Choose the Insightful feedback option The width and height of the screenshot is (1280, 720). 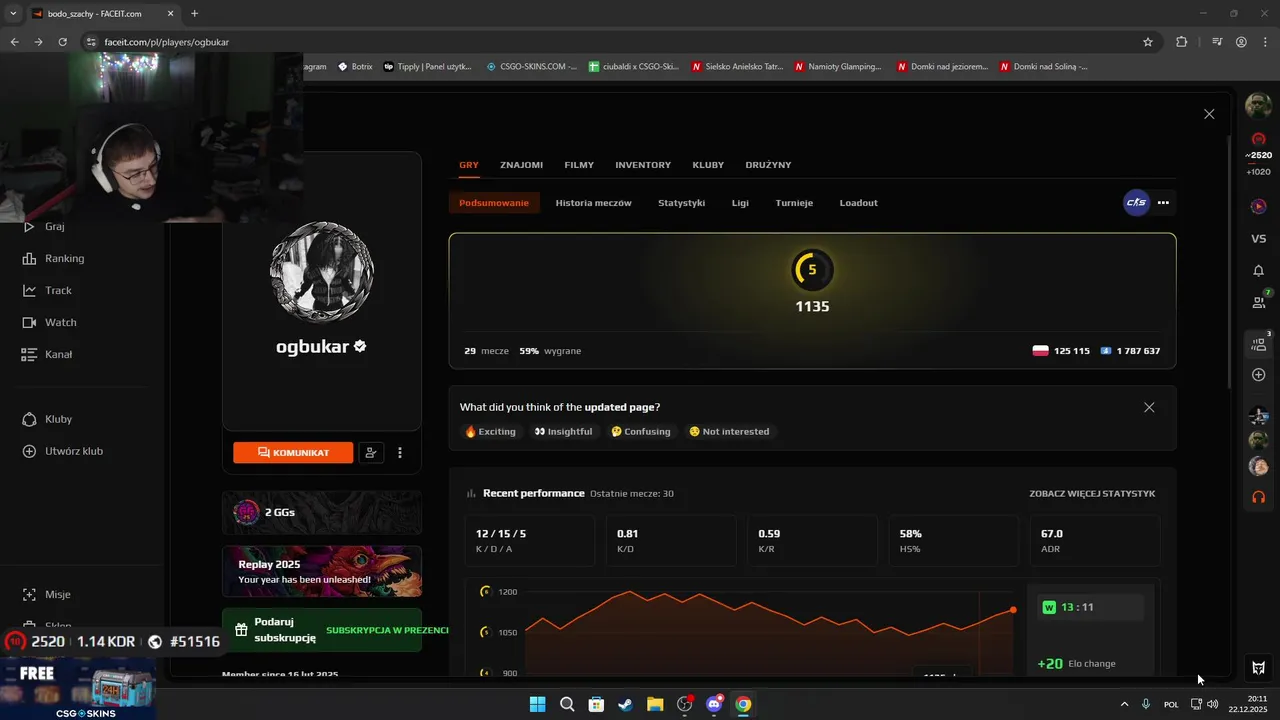563,432
